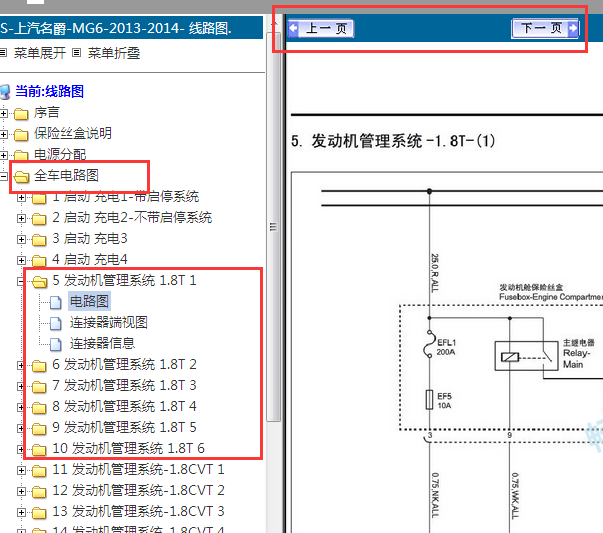
Task: Click the 电路图 page icon
Action: 56,302
